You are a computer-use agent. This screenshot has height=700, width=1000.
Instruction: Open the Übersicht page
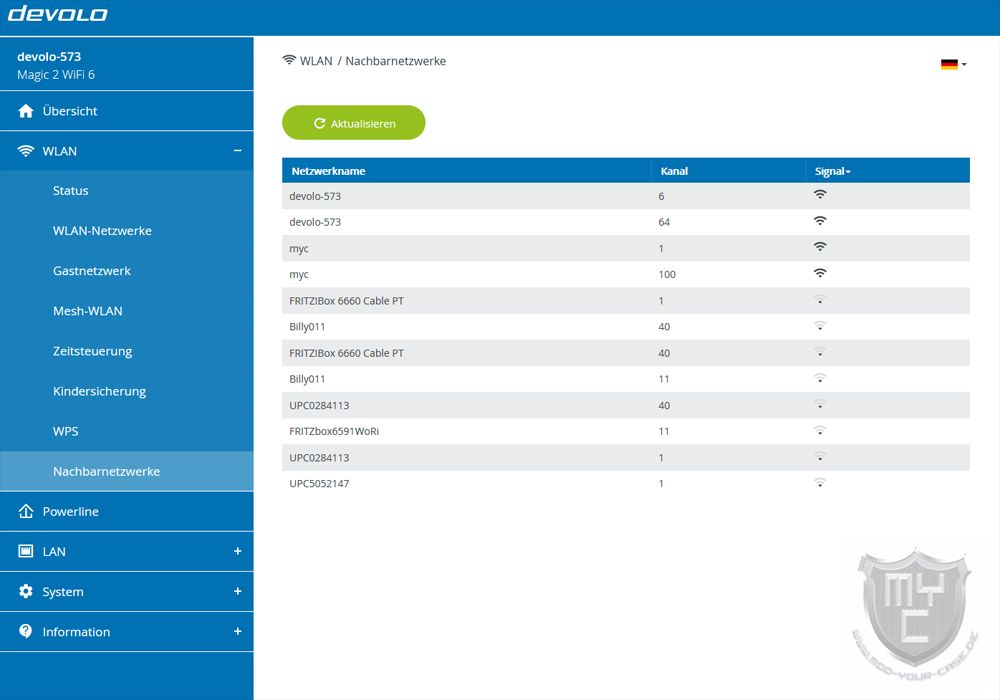(x=126, y=111)
